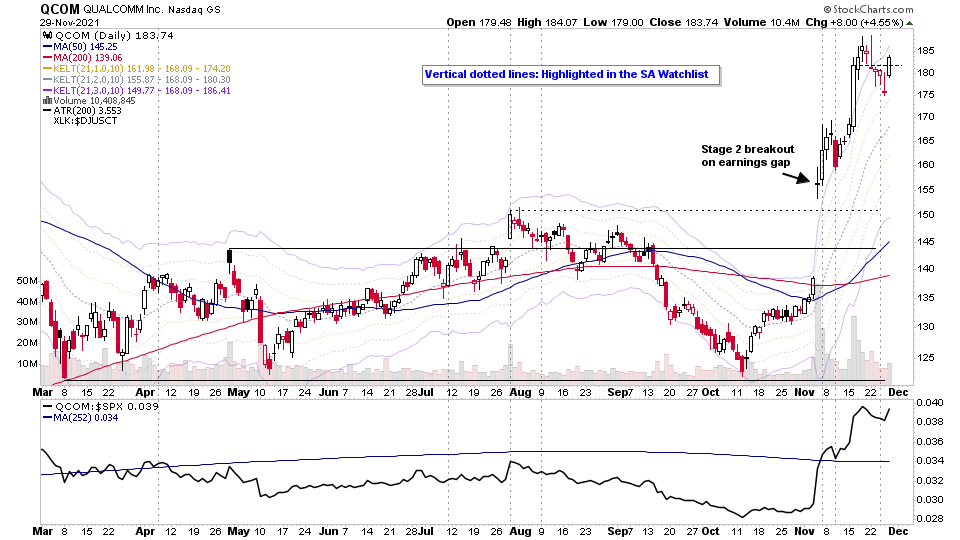The image size is (960, 540).
Task: Click the 0.040 relative strength axis label
Action: click(929, 402)
